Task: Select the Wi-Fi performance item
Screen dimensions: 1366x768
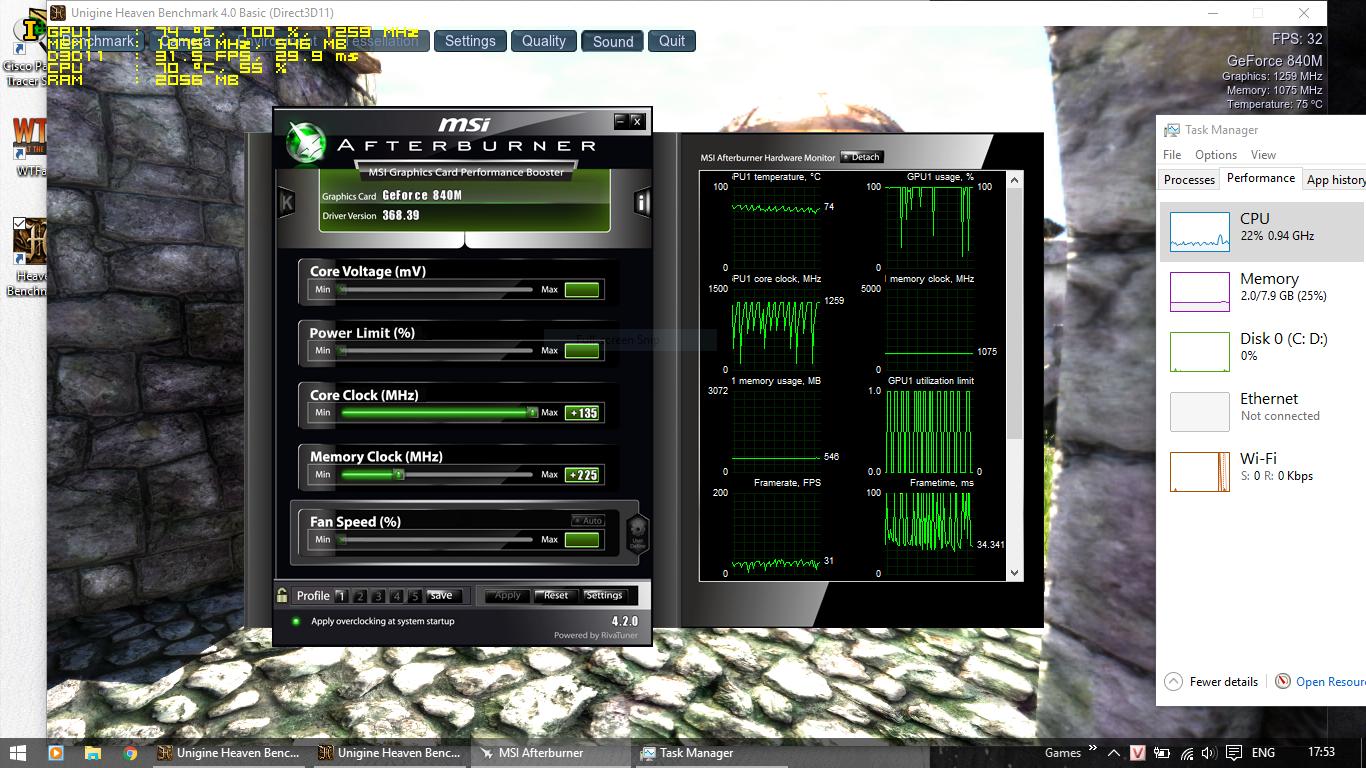Action: (1262, 471)
